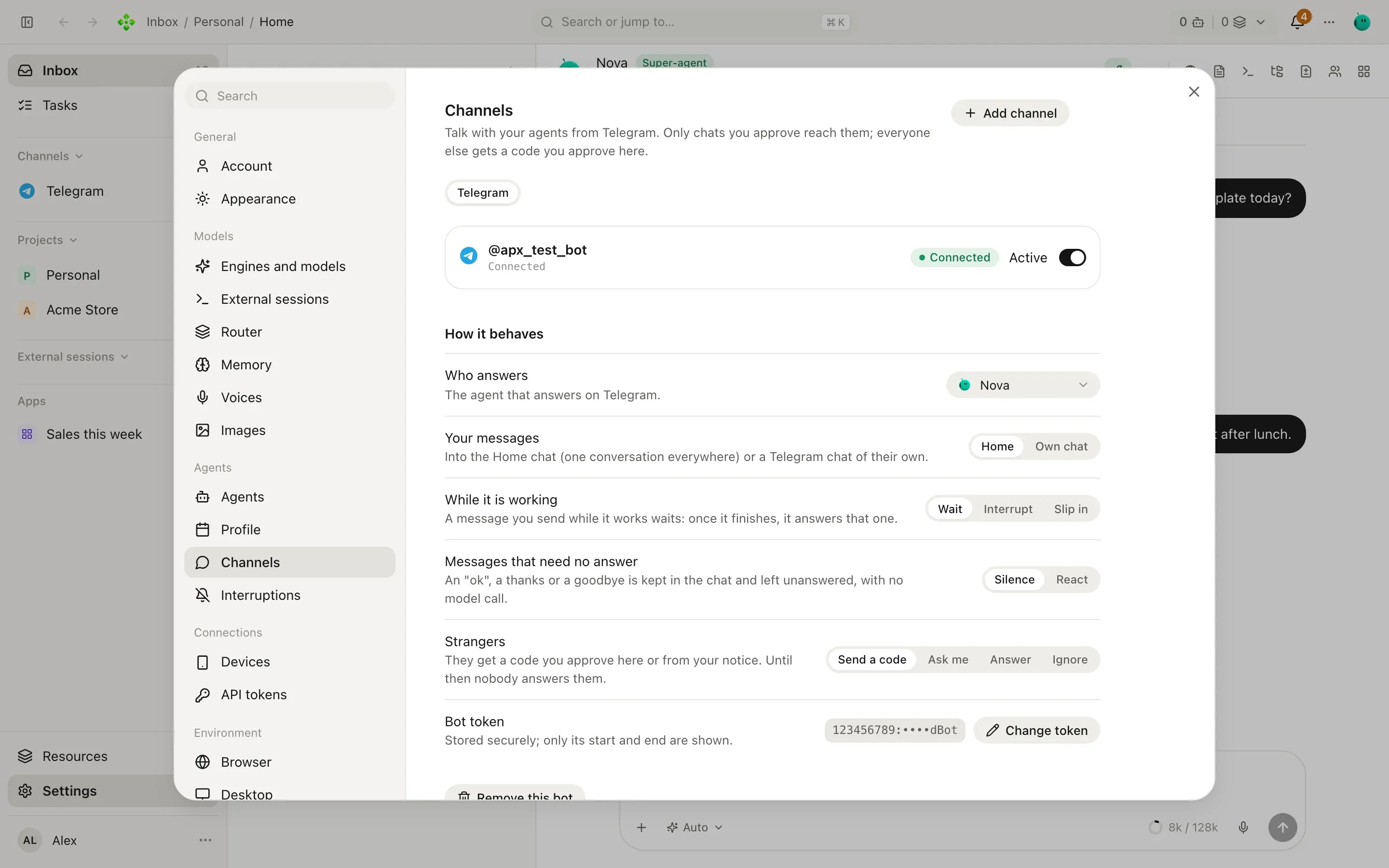The image size is (1389, 868).
Task: Select Silence for messages needing no answer
Action: pos(1014,580)
